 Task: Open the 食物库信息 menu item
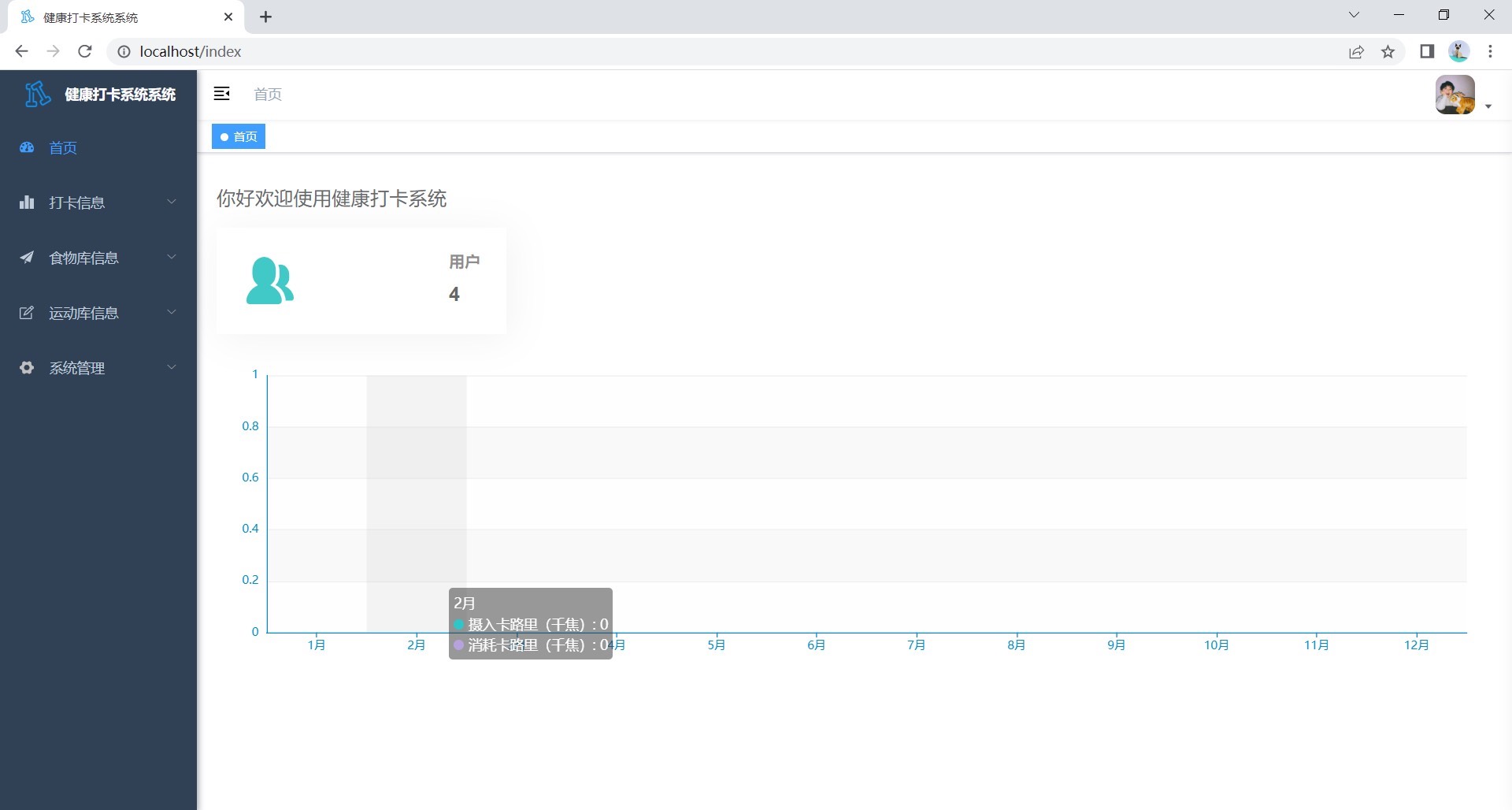coord(98,258)
